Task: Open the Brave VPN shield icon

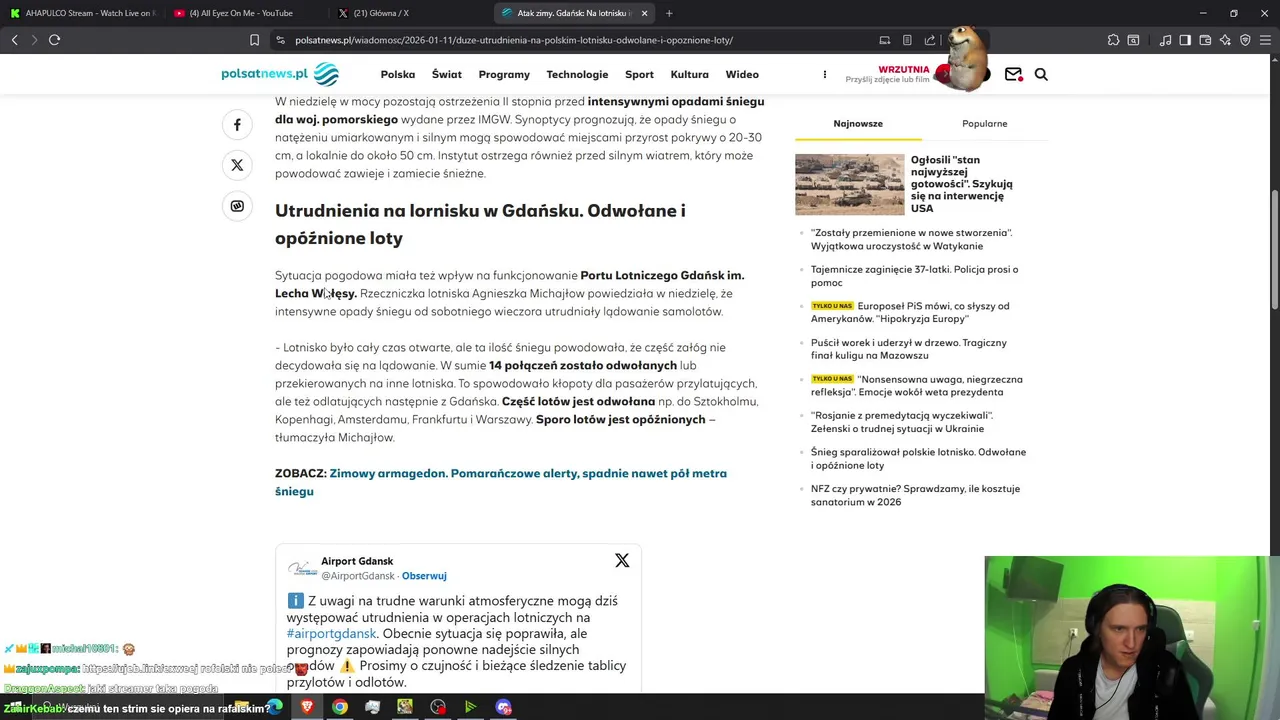Action: pos(1245,40)
